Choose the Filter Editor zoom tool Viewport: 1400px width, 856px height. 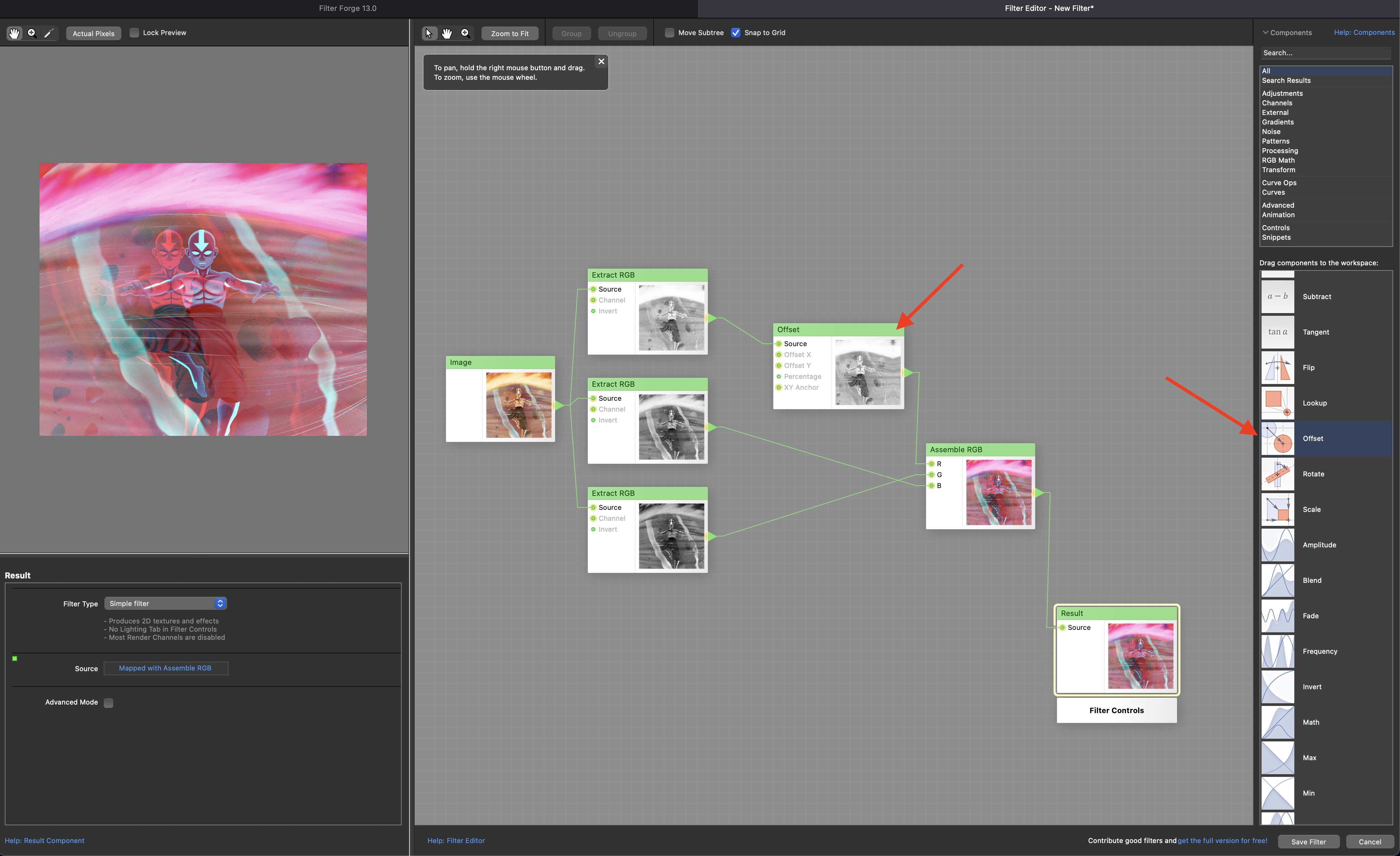pos(465,33)
